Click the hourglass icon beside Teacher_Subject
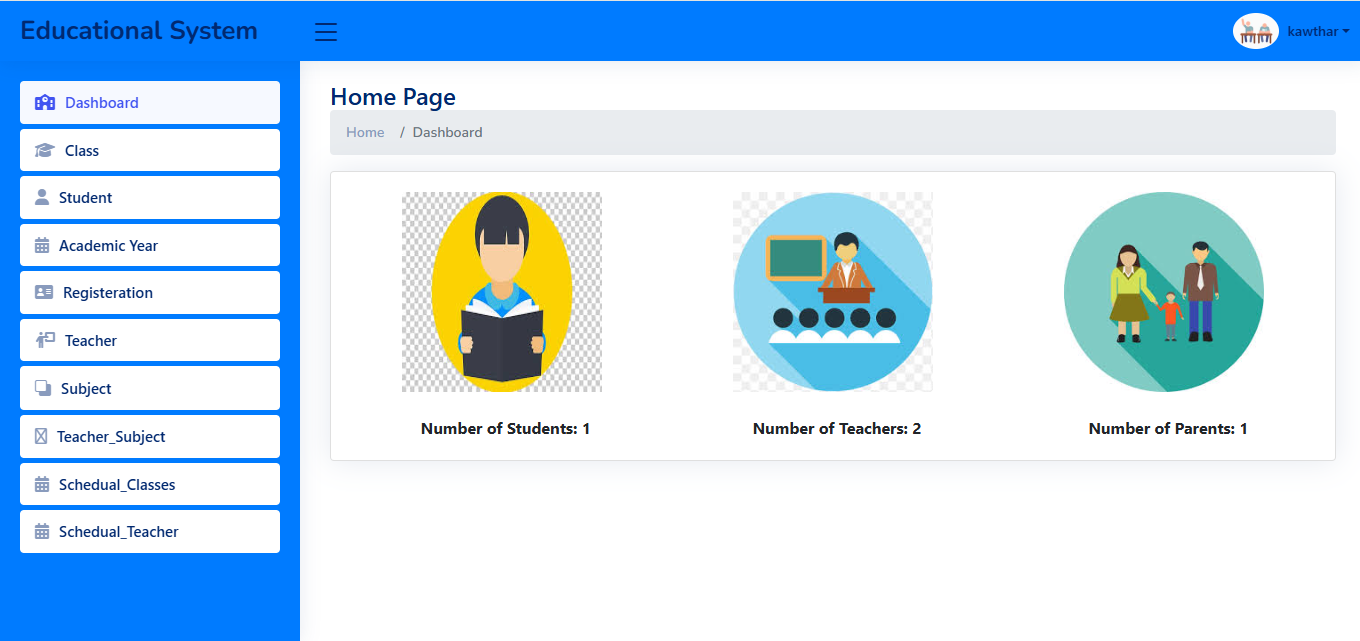Screen dimensions: 1360x641 tap(41, 437)
